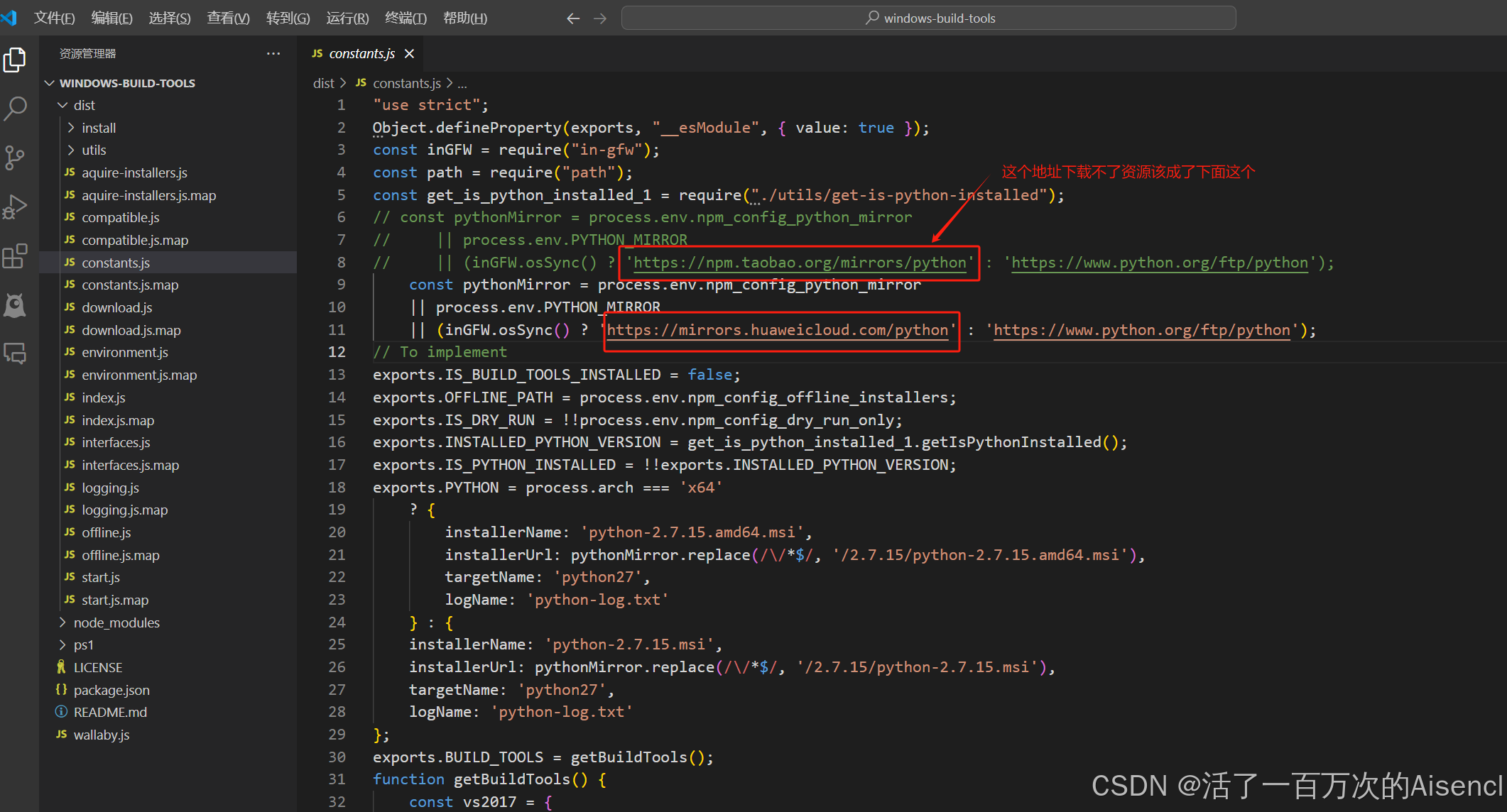This screenshot has height=812, width=1507.
Task: Open wallaby.js file
Action: pos(102,735)
